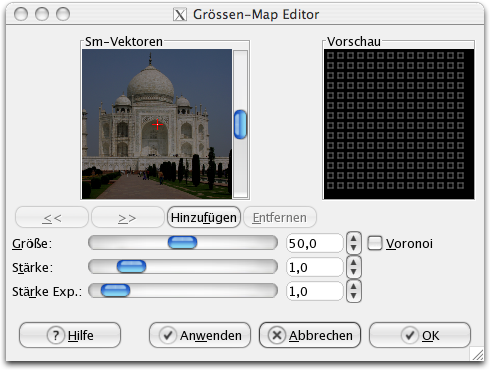Increase Größe with the up stepper arrow
The image size is (490, 370).
point(354,238)
